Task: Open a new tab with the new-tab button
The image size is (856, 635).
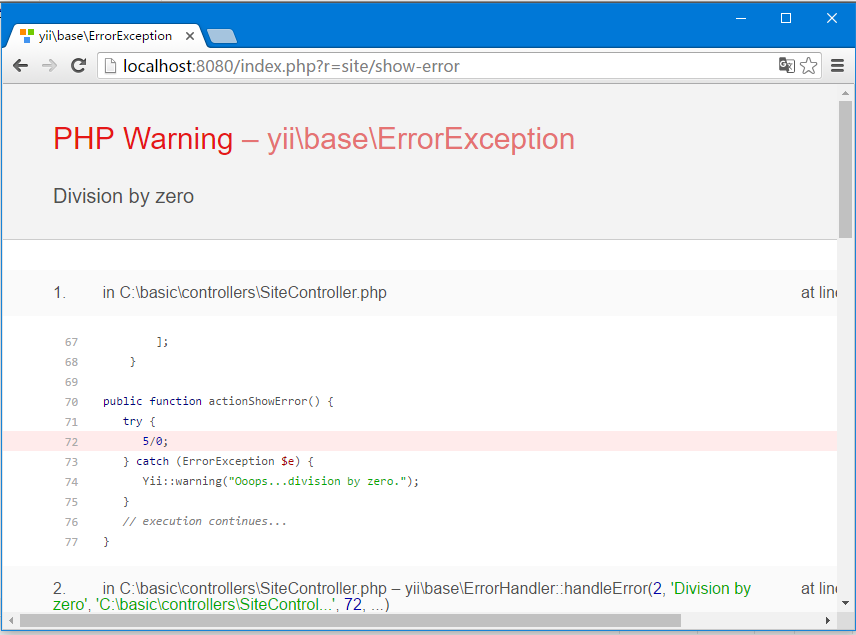Action: [222, 36]
